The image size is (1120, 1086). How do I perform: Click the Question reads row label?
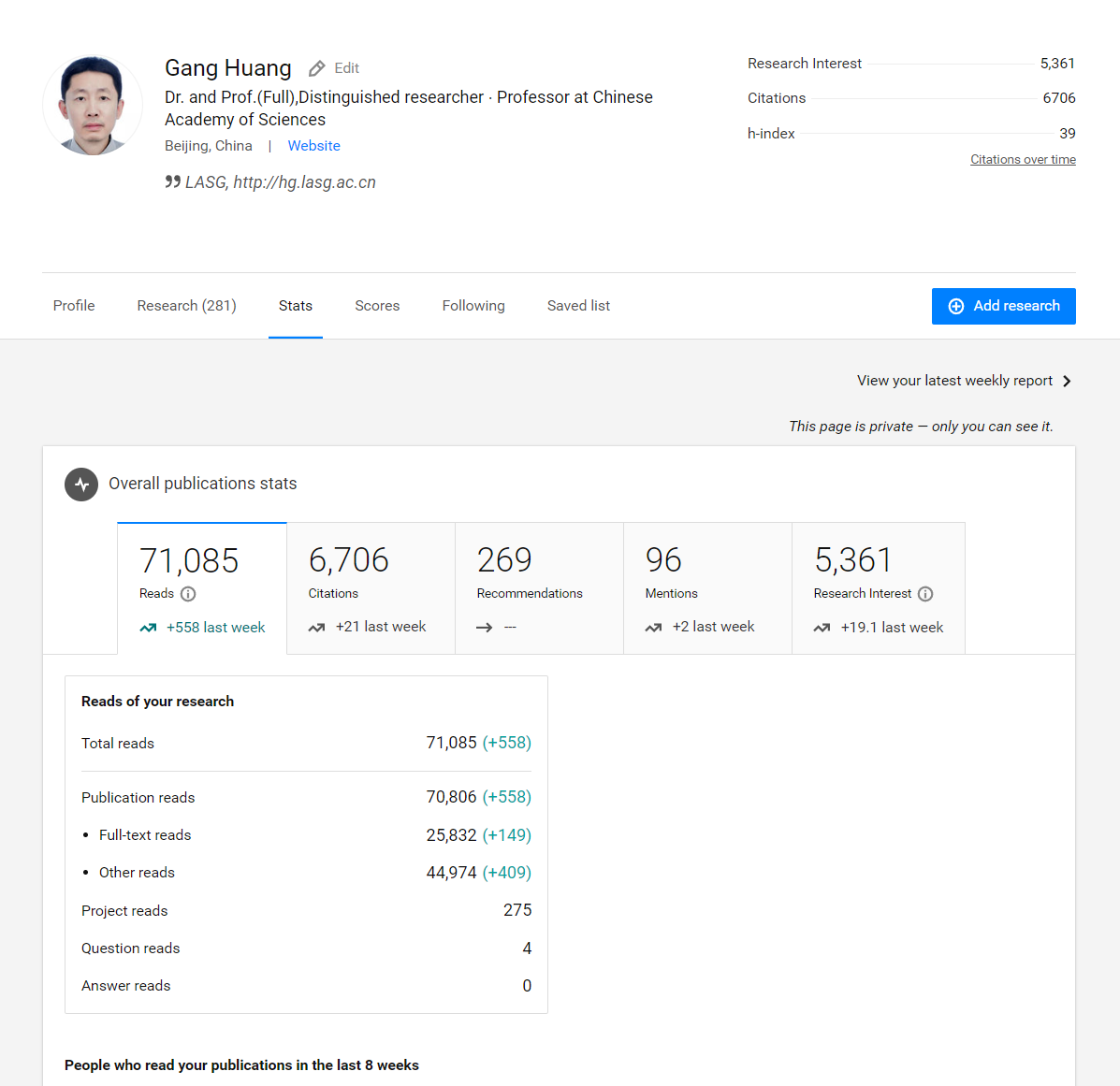pos(131,948)
